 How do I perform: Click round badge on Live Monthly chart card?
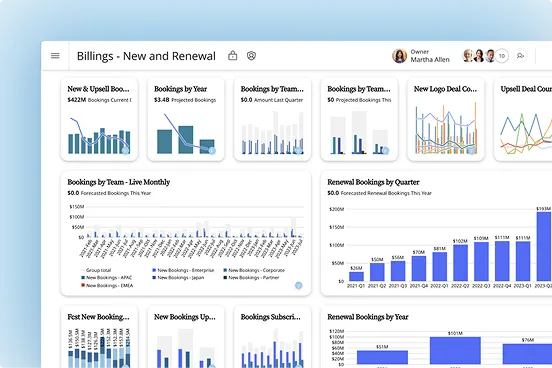coord(299,285)
